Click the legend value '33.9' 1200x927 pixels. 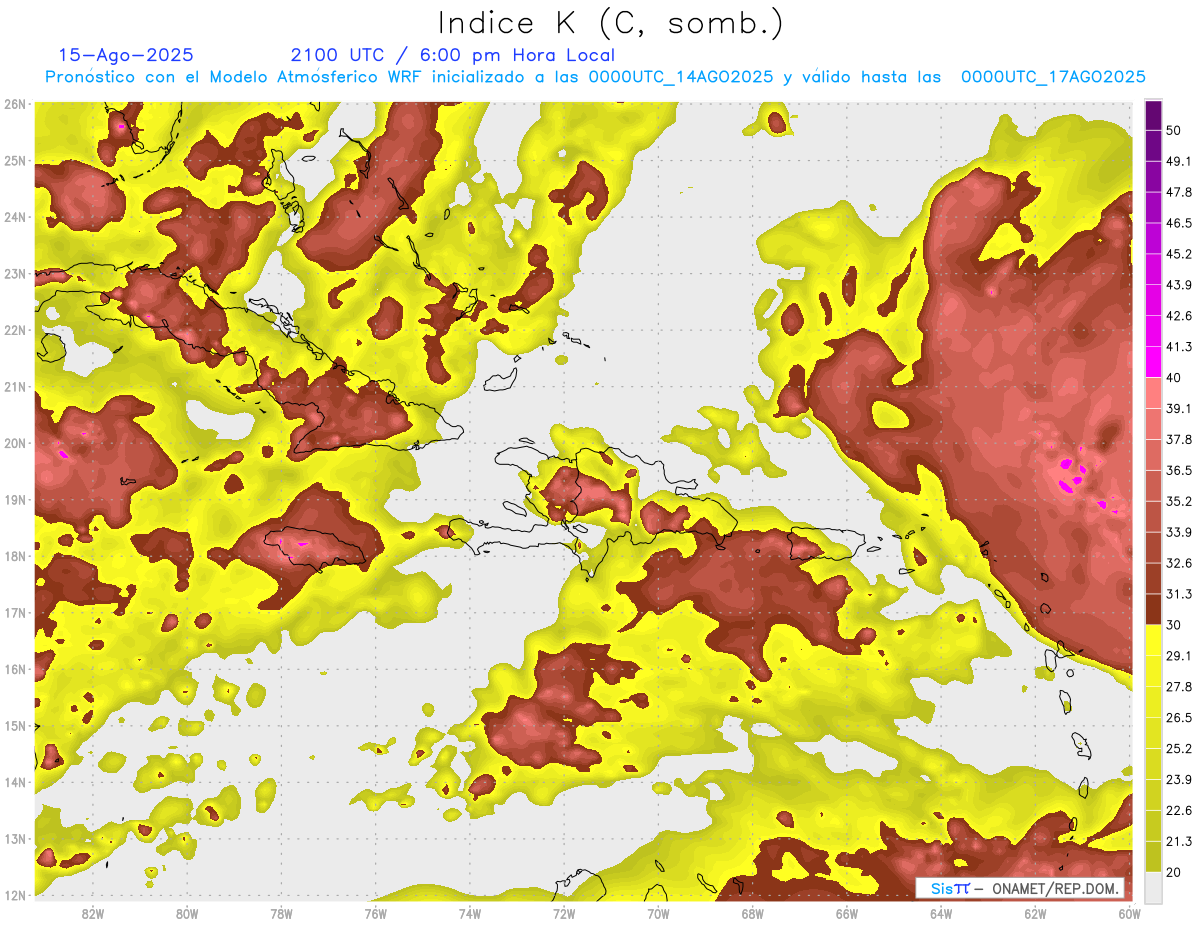pyautogui.click(x=1178, y=532)
